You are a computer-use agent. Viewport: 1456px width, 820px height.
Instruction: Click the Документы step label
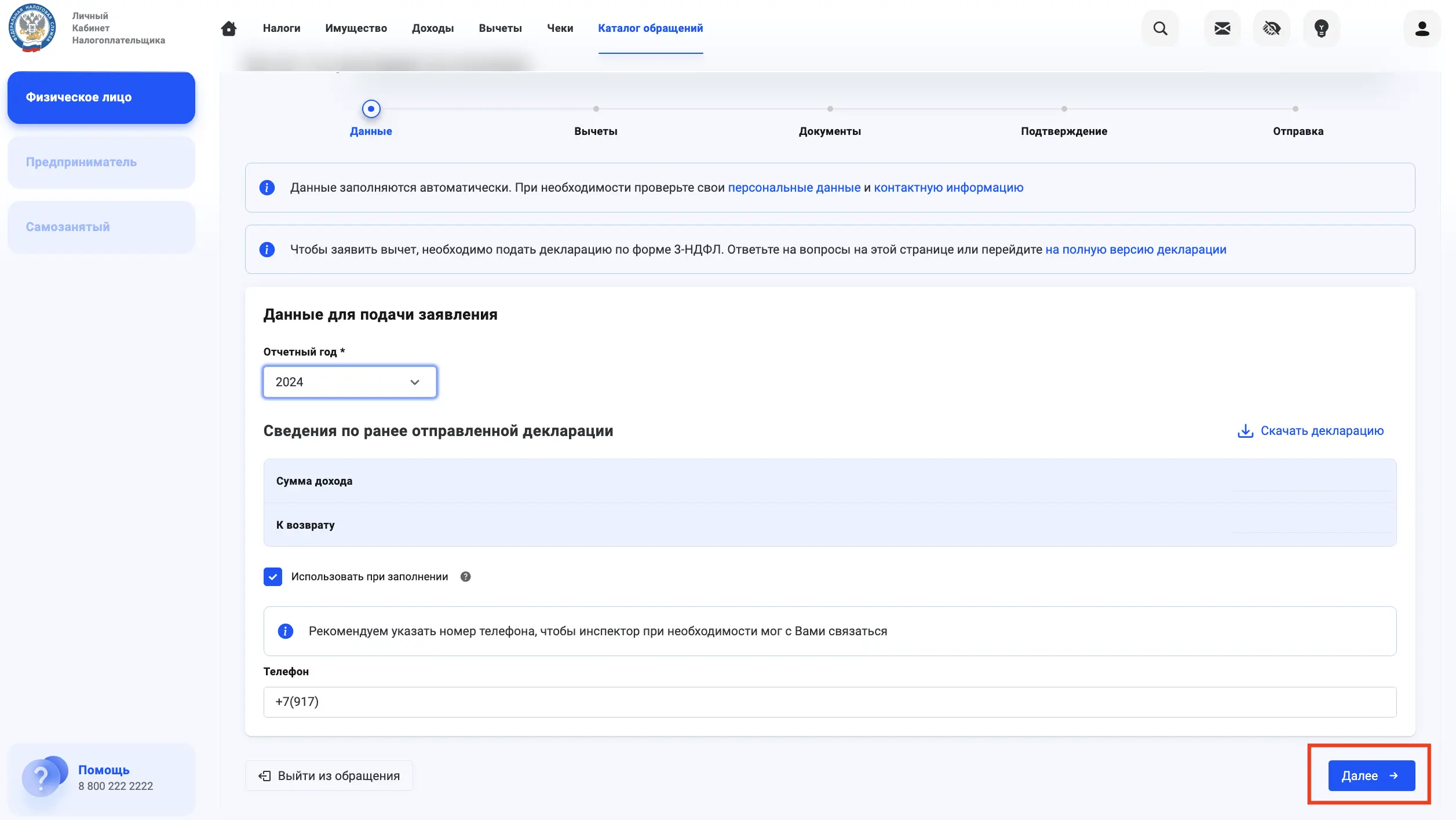(x=830, y=131)
